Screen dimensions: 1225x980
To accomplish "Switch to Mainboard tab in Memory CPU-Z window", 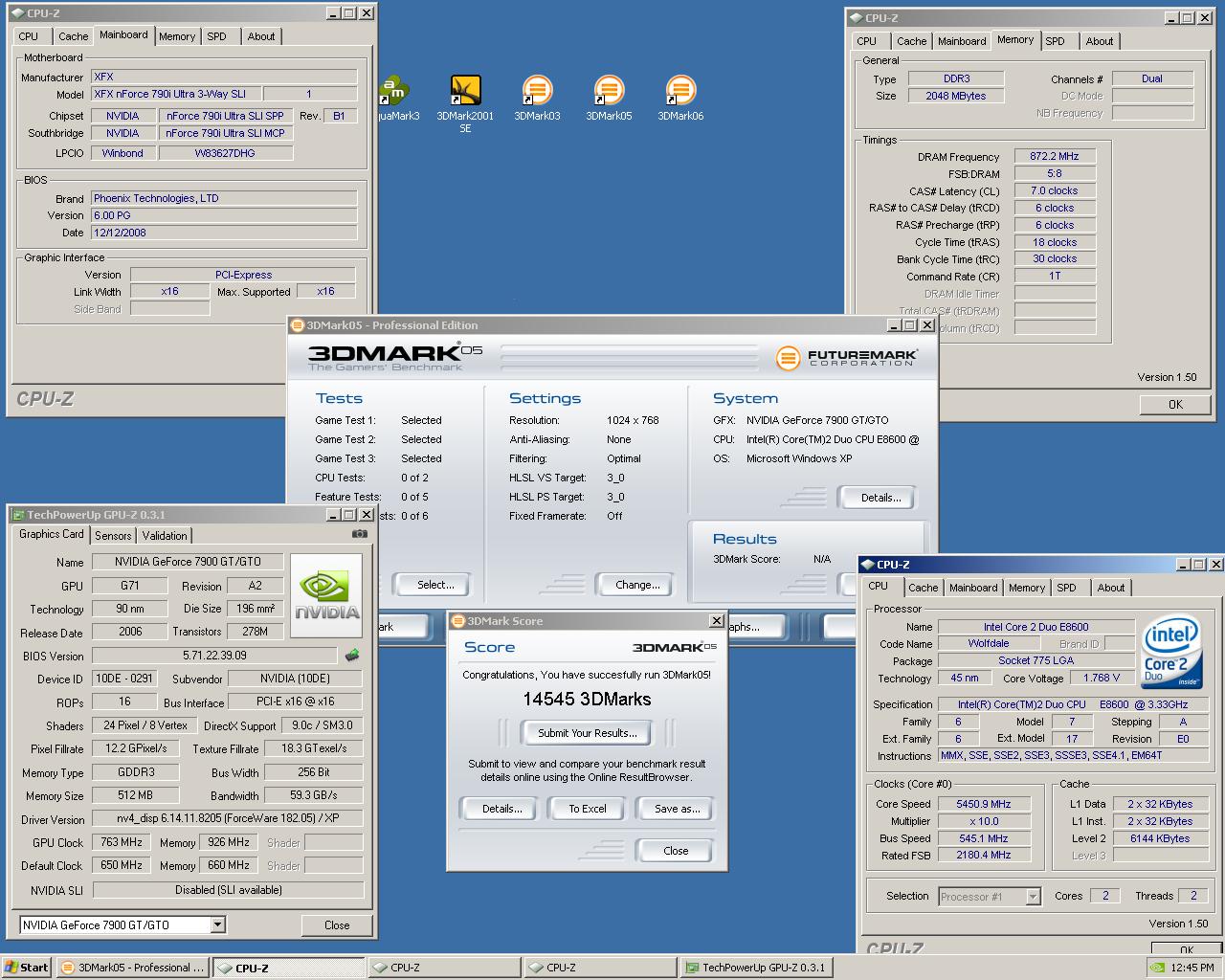I will click(x=962, y=41).
